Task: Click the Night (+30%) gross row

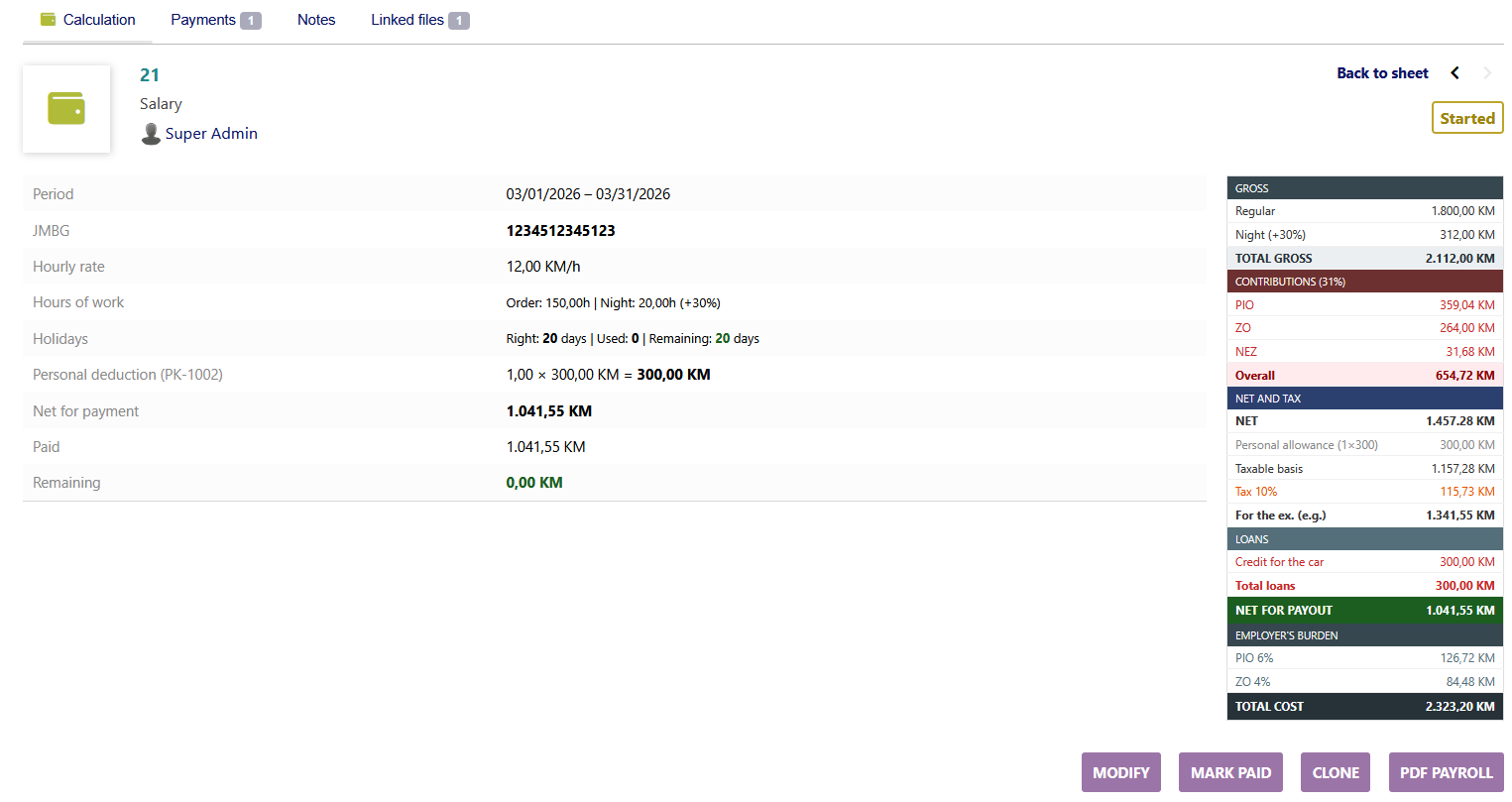Action: [1365, 235]
